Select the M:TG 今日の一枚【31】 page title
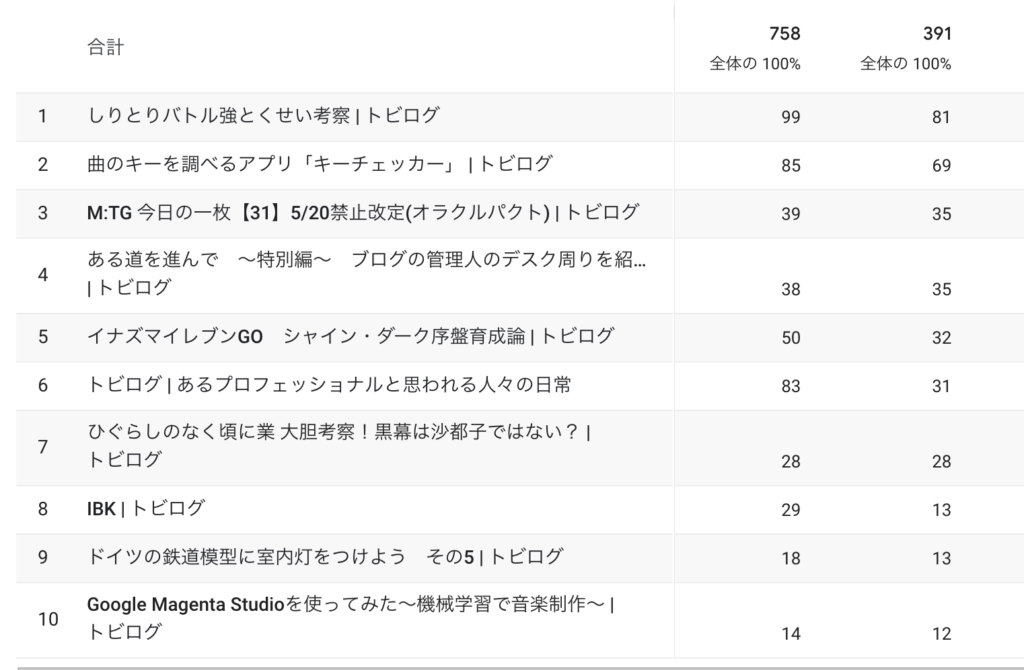Viewport: 1024px width, 670px height. (362, 212)
